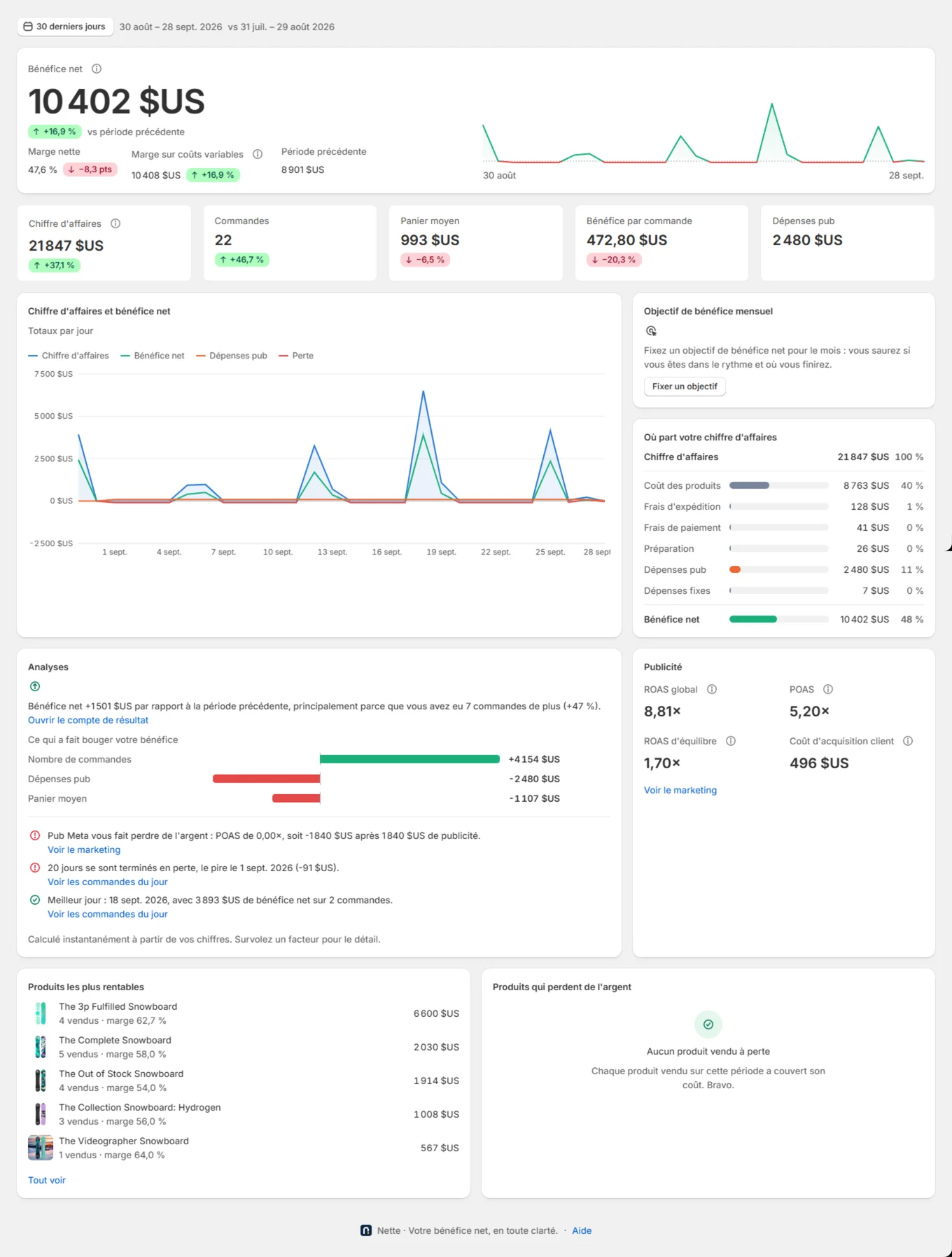Click the green Nombre de commandes bar
This screenshot has width=952, height=1257.
(409, 759)
